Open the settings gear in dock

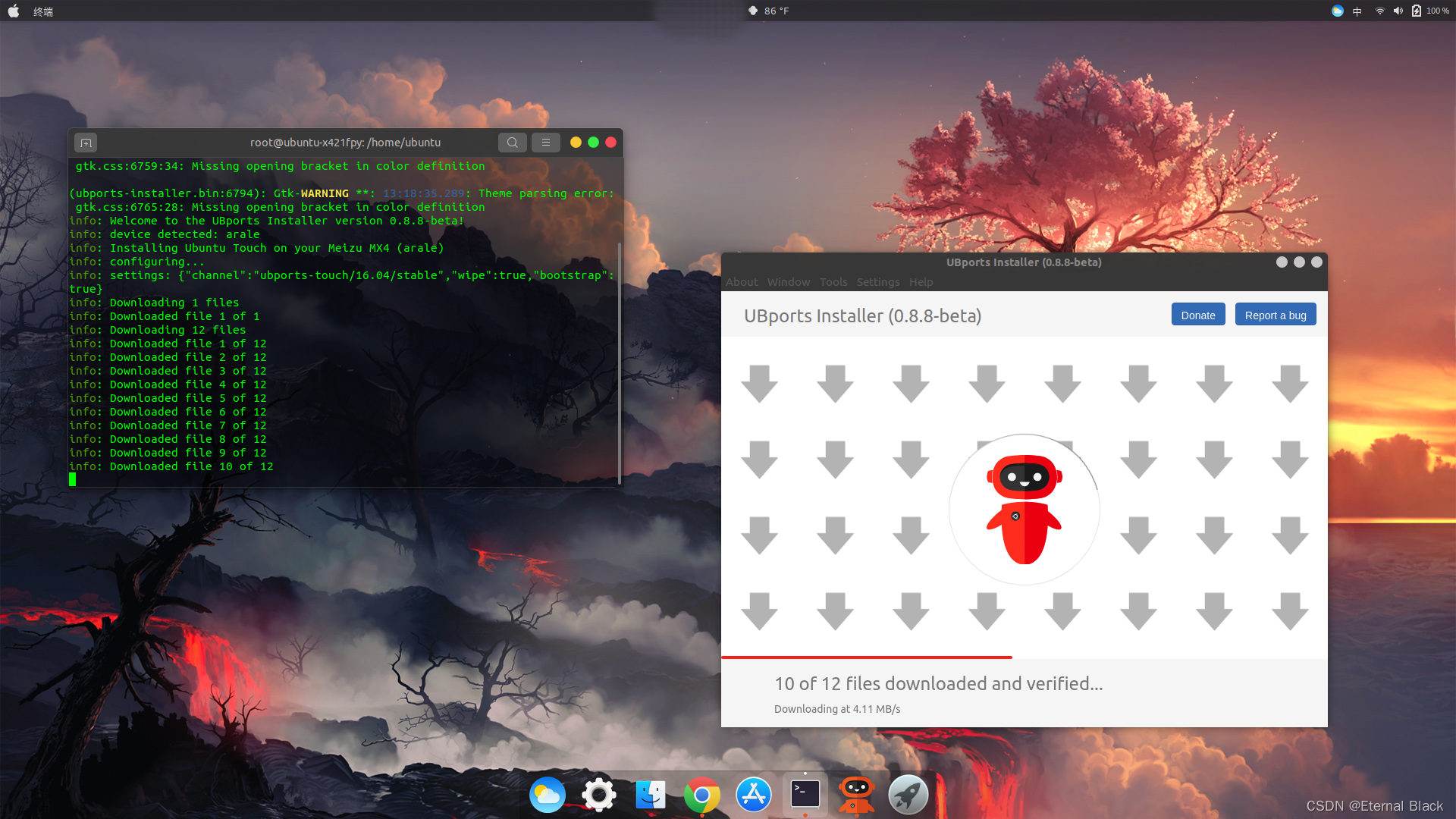click(598, 795)
